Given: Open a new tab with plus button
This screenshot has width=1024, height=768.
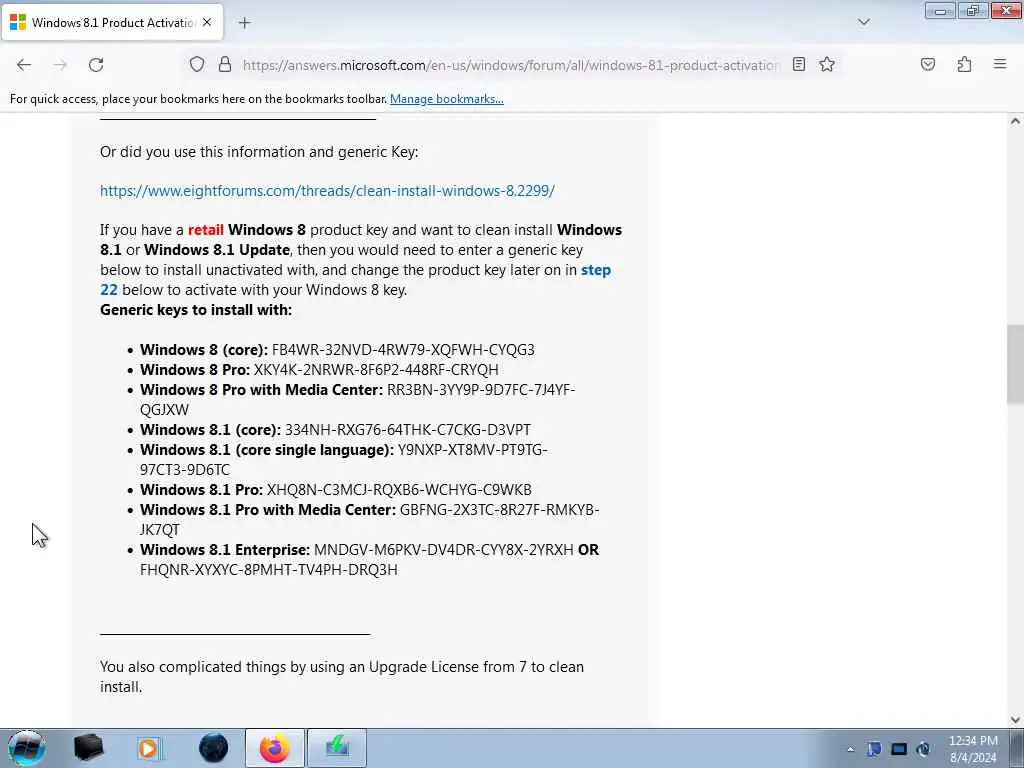Looking at the screenshot, I should point(244,23).
